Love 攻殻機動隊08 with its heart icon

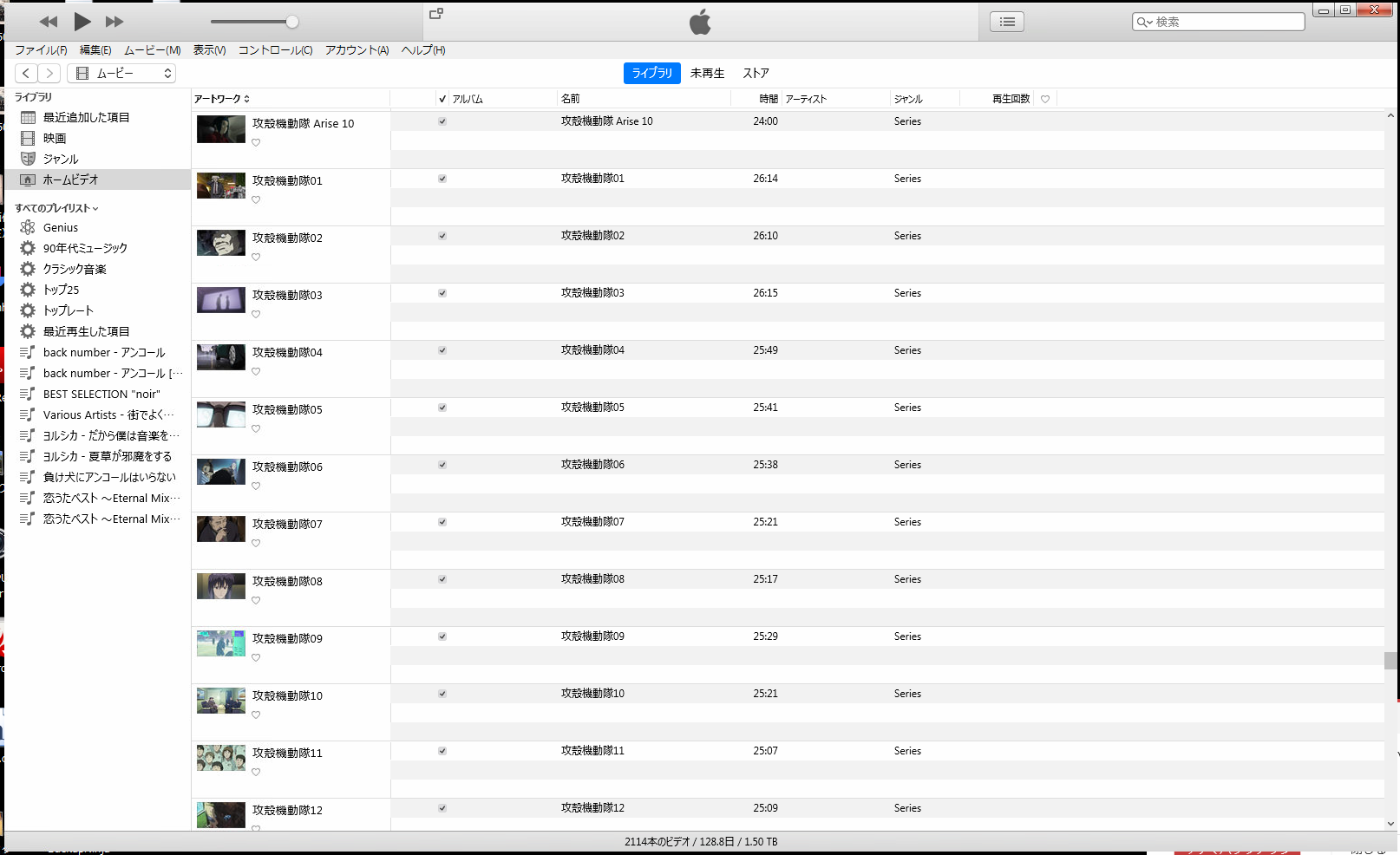256,601
